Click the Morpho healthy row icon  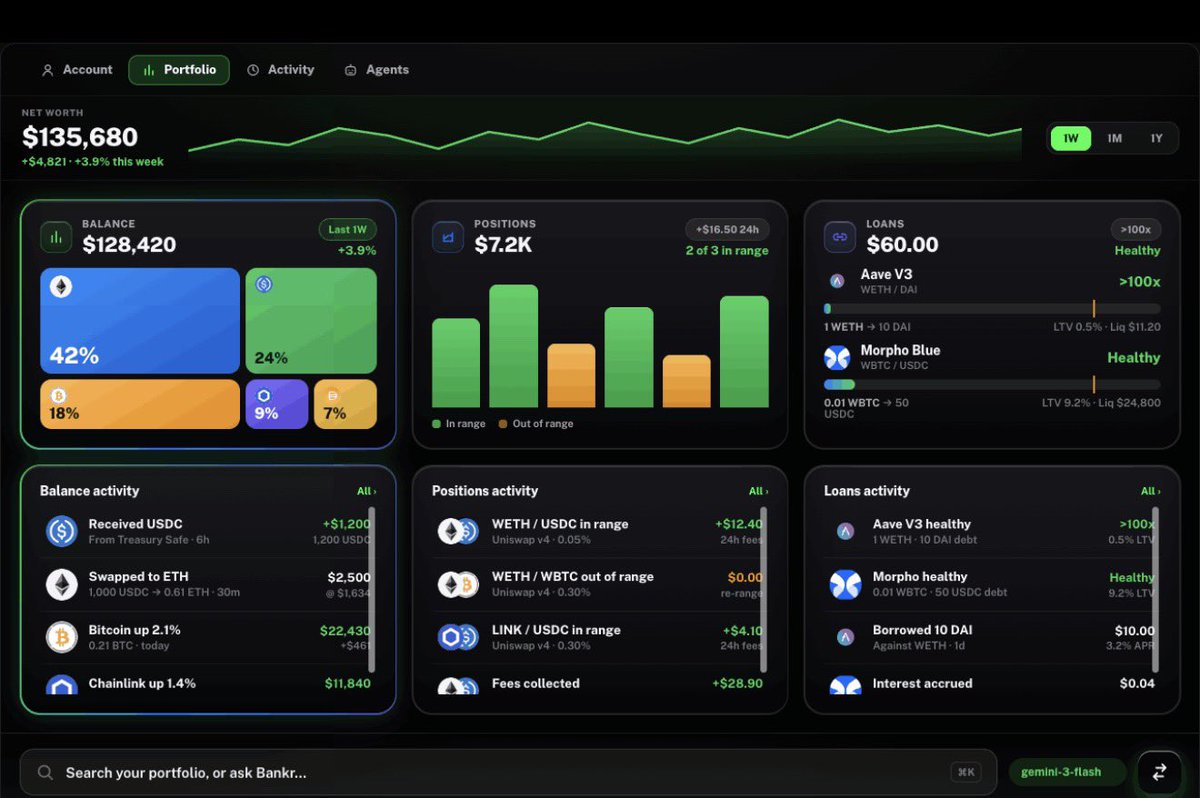pos(846,584)
